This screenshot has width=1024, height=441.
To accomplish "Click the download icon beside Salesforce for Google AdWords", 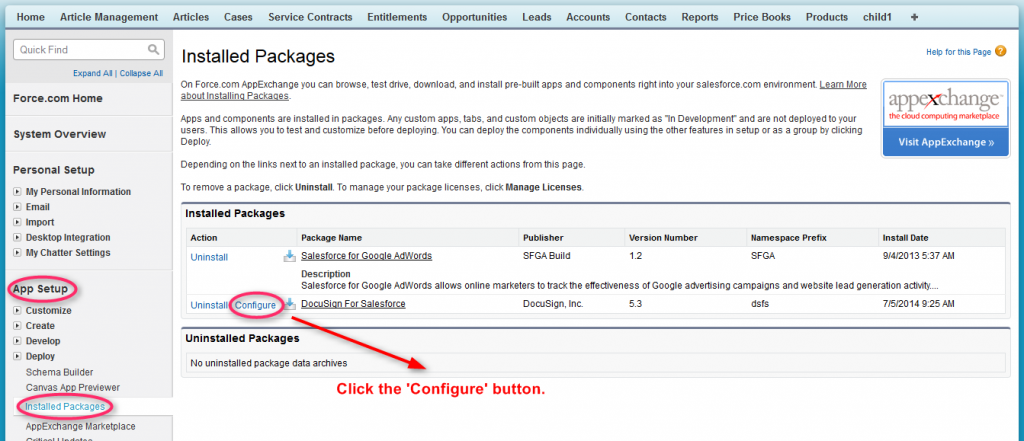I will tap(289, 256).
